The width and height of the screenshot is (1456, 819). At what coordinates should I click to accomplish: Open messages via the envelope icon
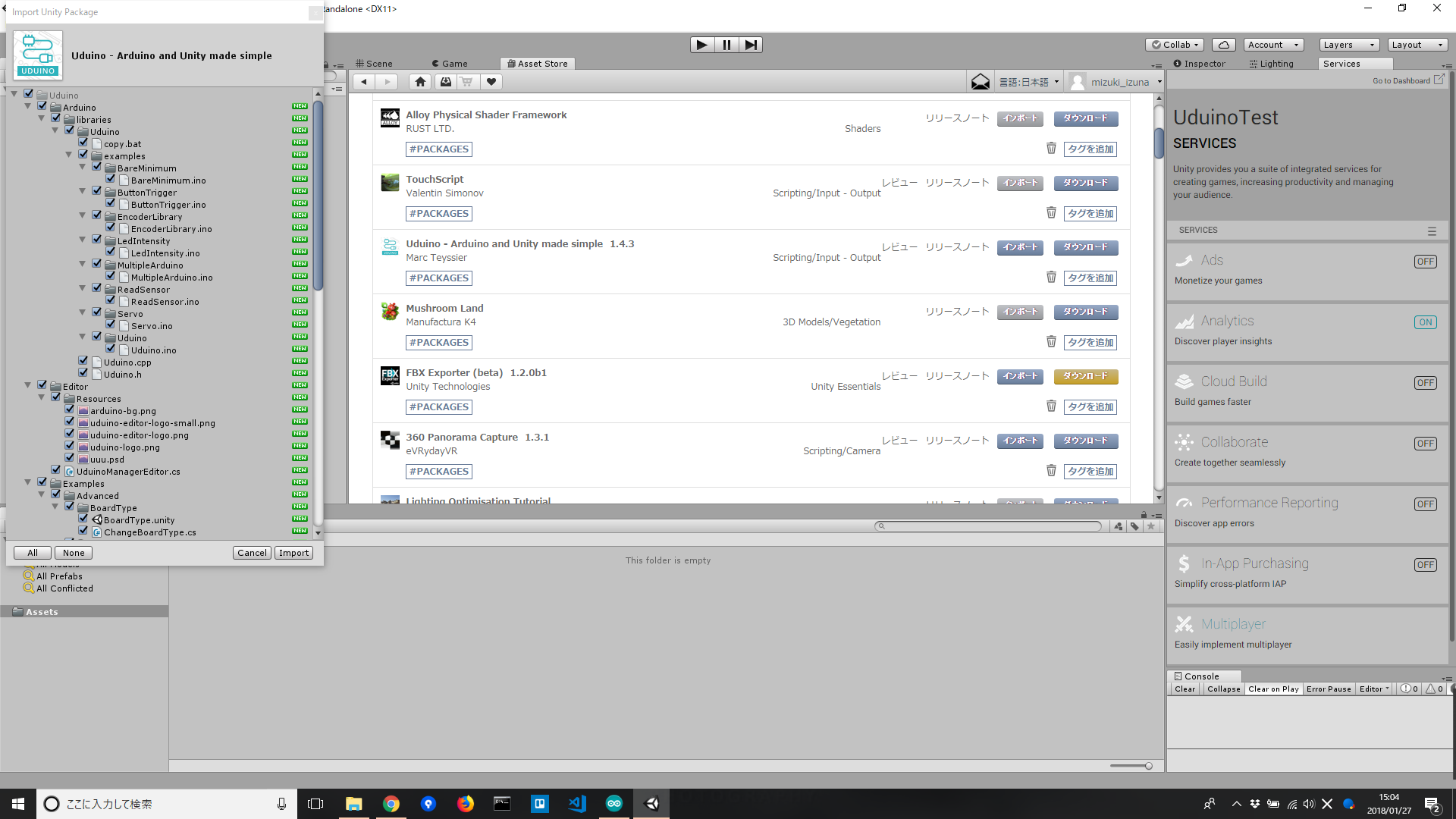981,81
